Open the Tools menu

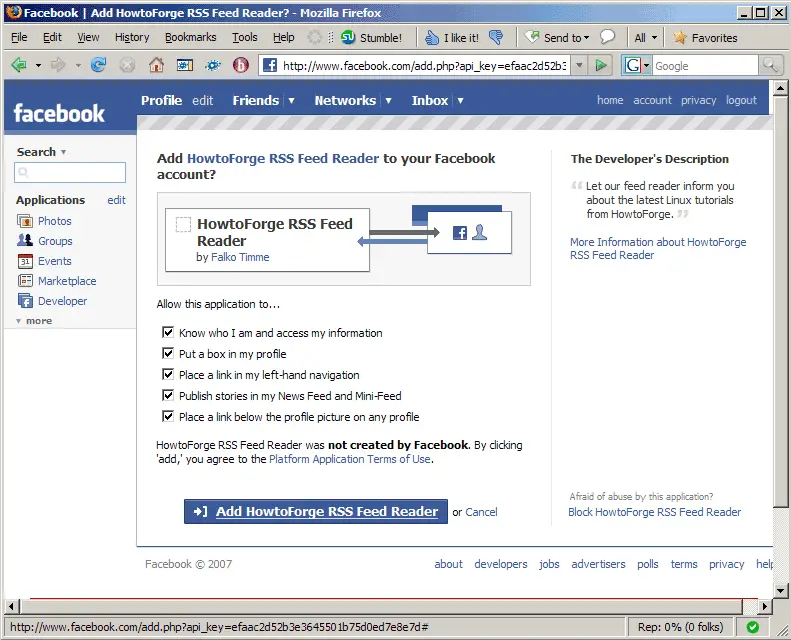[x=245, y=37]
